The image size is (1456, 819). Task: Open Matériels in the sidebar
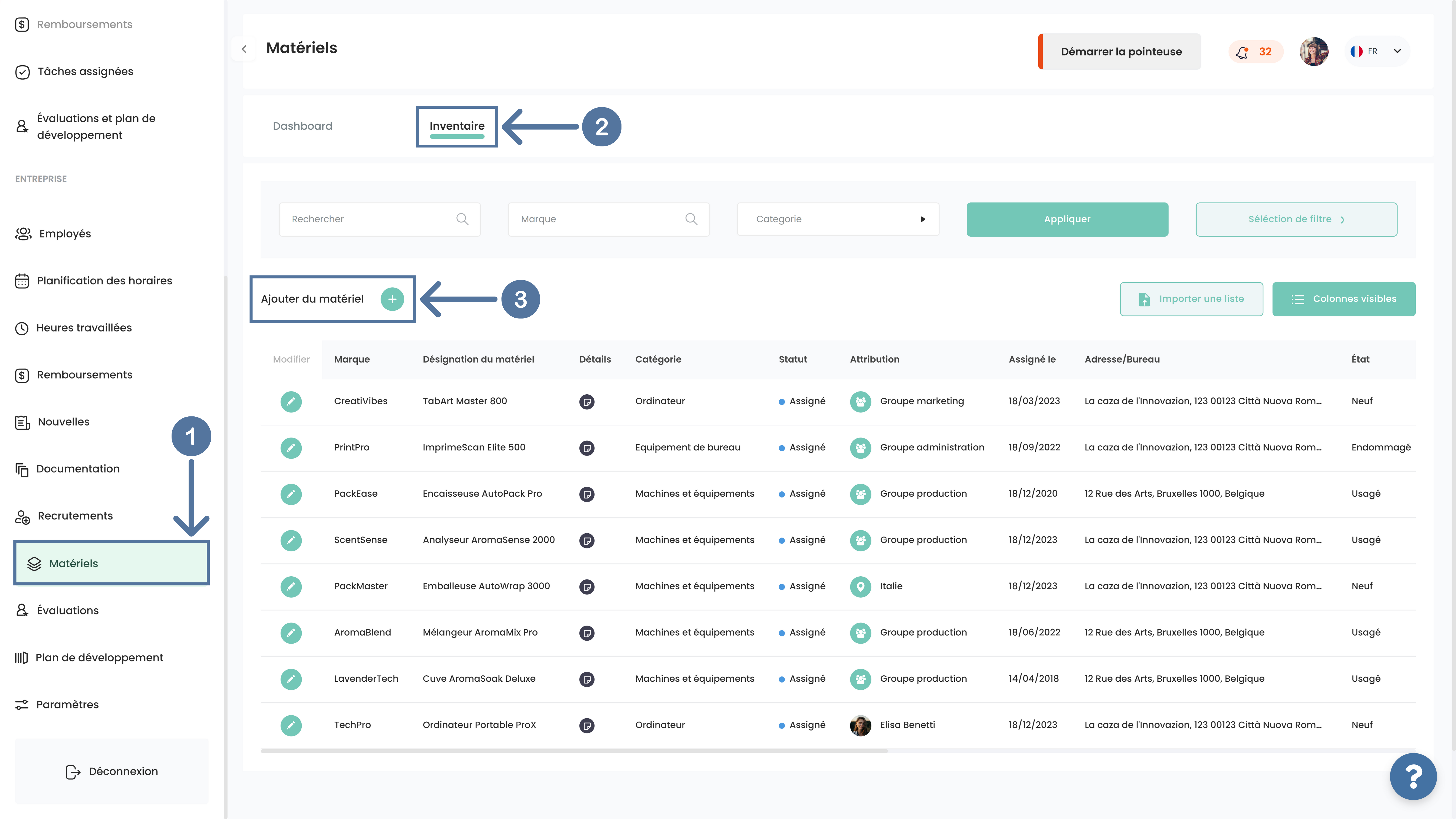[x=111, y=563]
